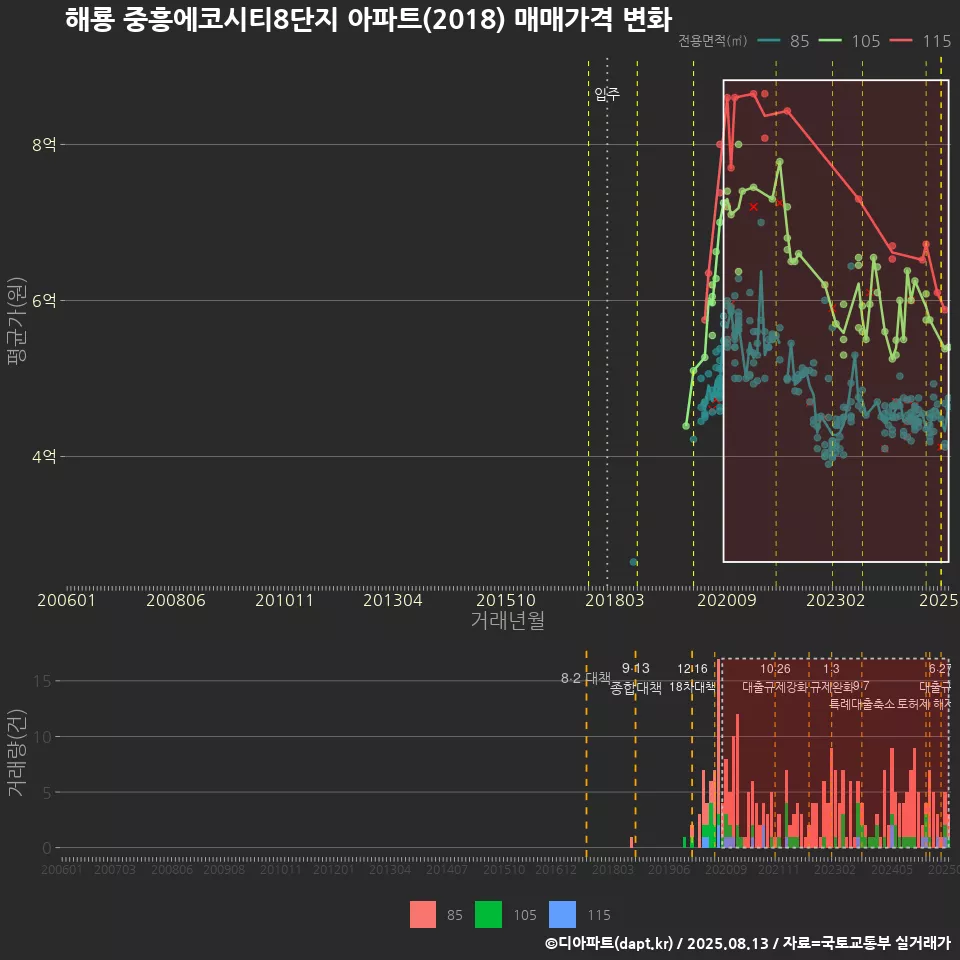The height and width of the screenshot is (960, 960).
Task: Click 201803 on the price chart axis
Action: (615, 600)
